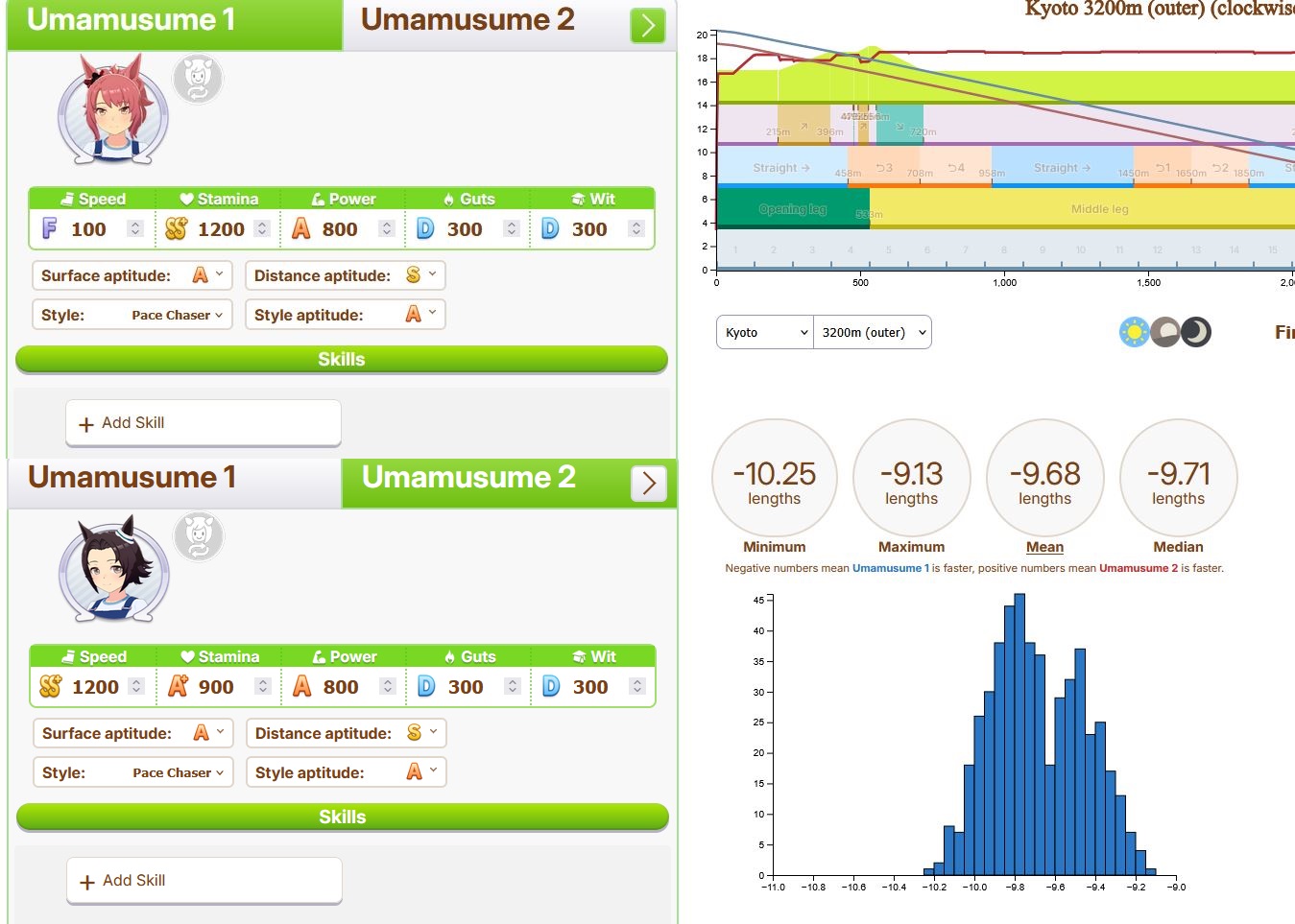
Task: Select the -10.25 lengths Minimum circle
Action: coord(775,478)
